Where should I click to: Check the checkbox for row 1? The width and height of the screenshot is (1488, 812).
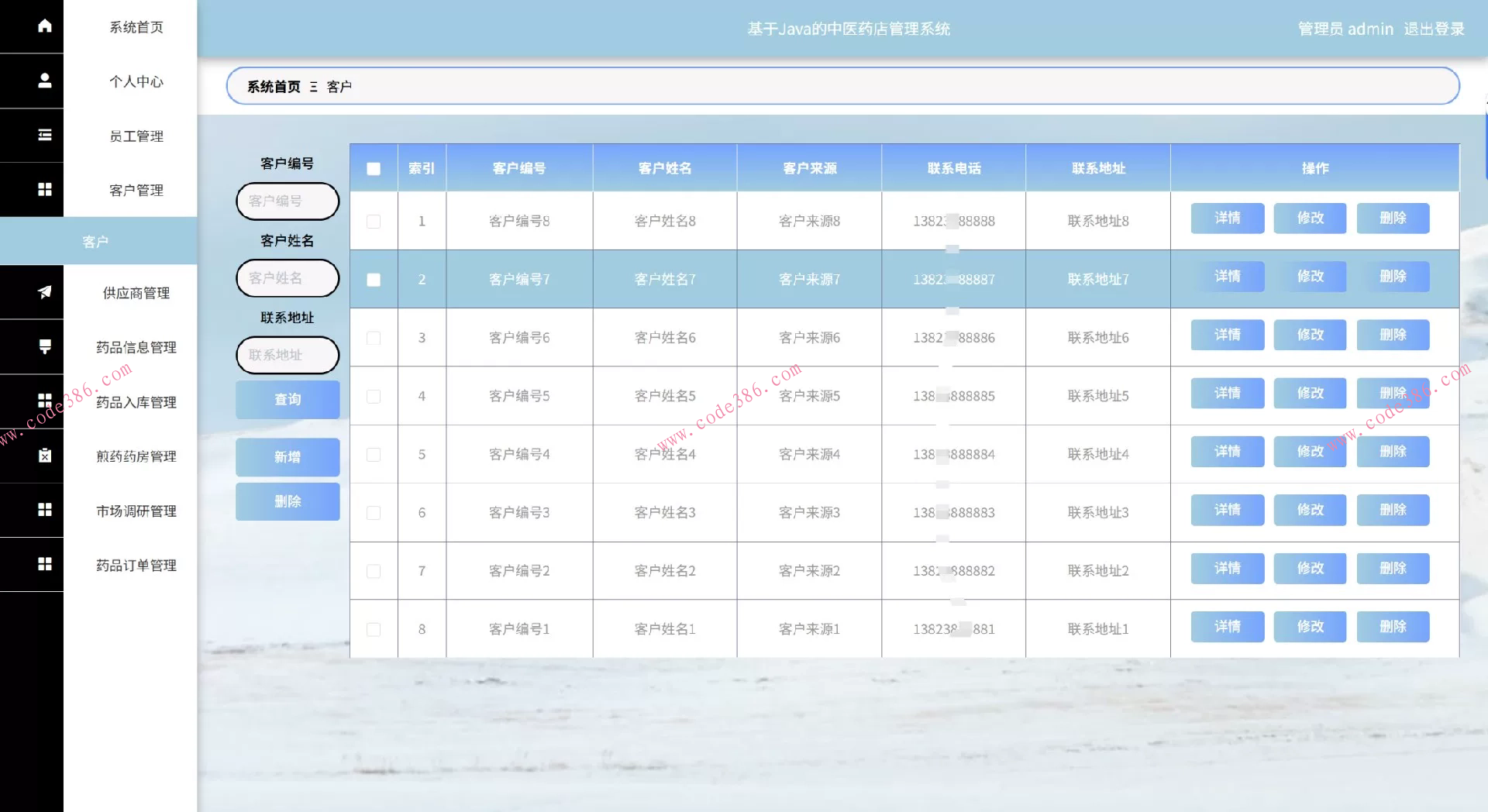pos(374,222)
